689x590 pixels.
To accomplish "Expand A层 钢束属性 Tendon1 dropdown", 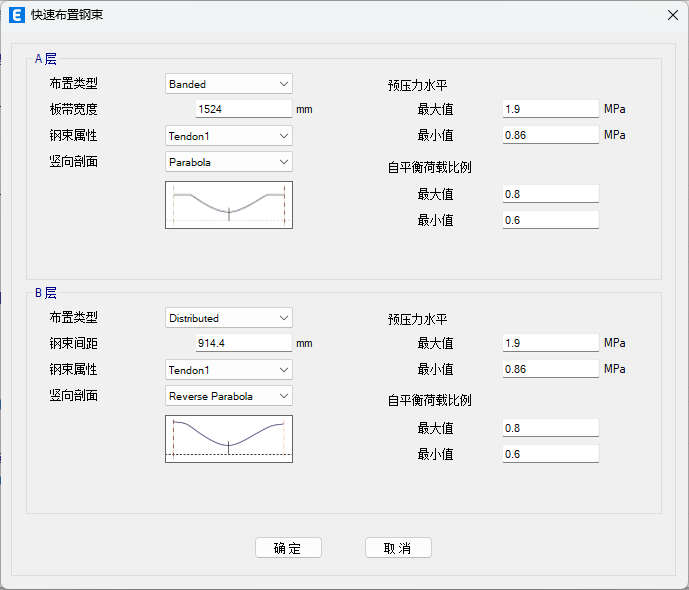I will (228, 135).
